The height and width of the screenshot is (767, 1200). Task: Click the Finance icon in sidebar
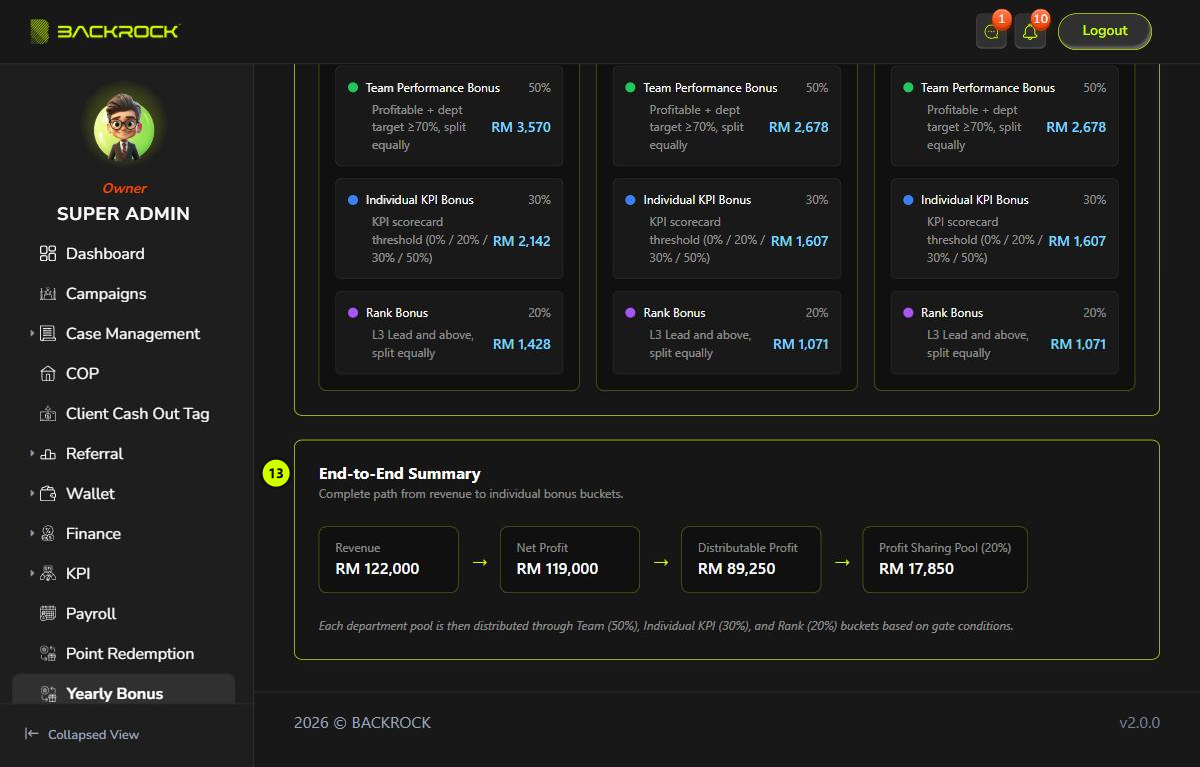click(x=48, y=534)
